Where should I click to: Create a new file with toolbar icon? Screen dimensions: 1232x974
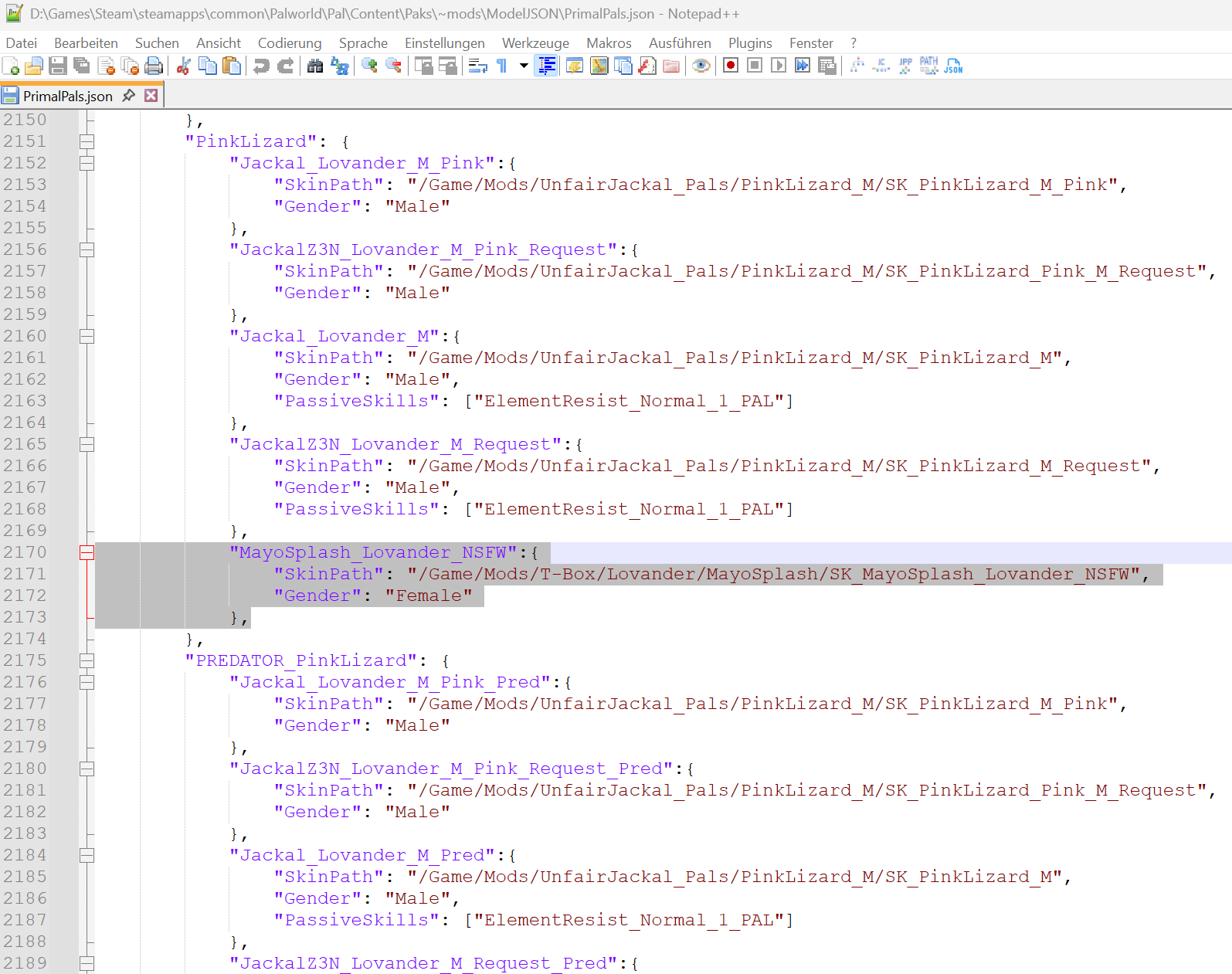[x=11, y=66]
